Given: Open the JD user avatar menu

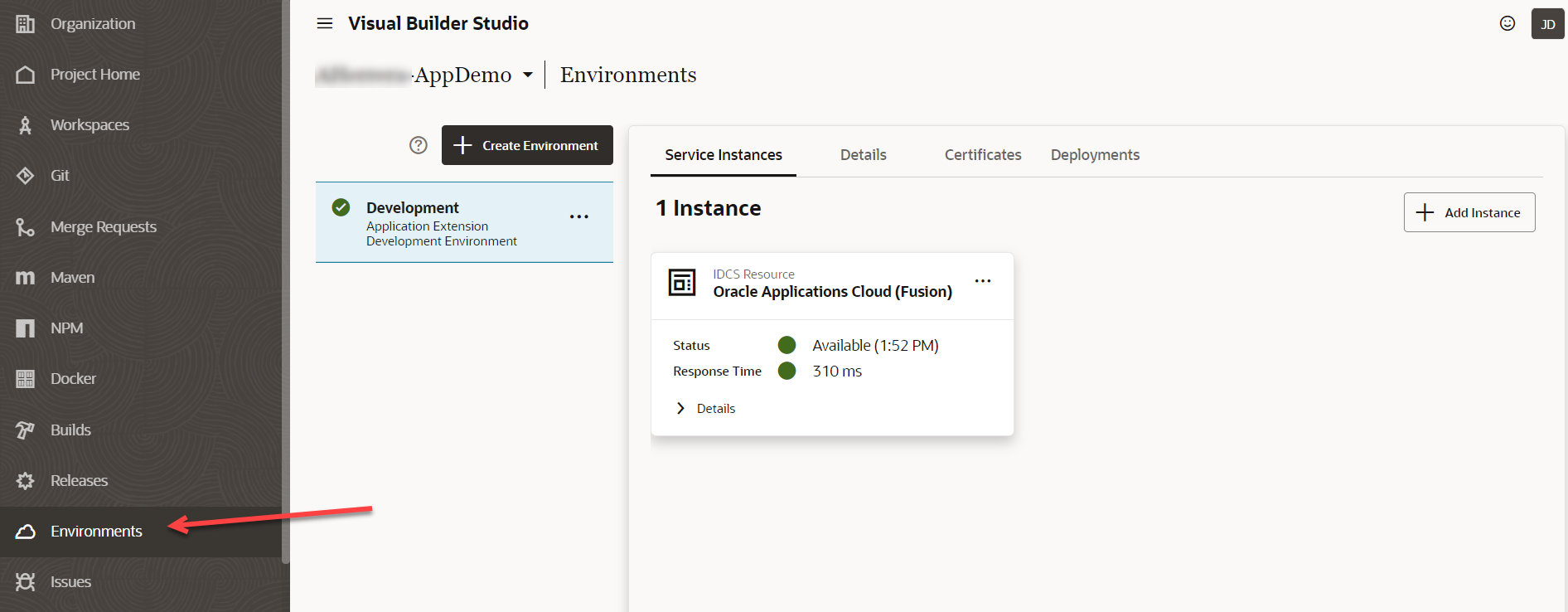Looking at the screenshot, I should [x=1547, y=24].
